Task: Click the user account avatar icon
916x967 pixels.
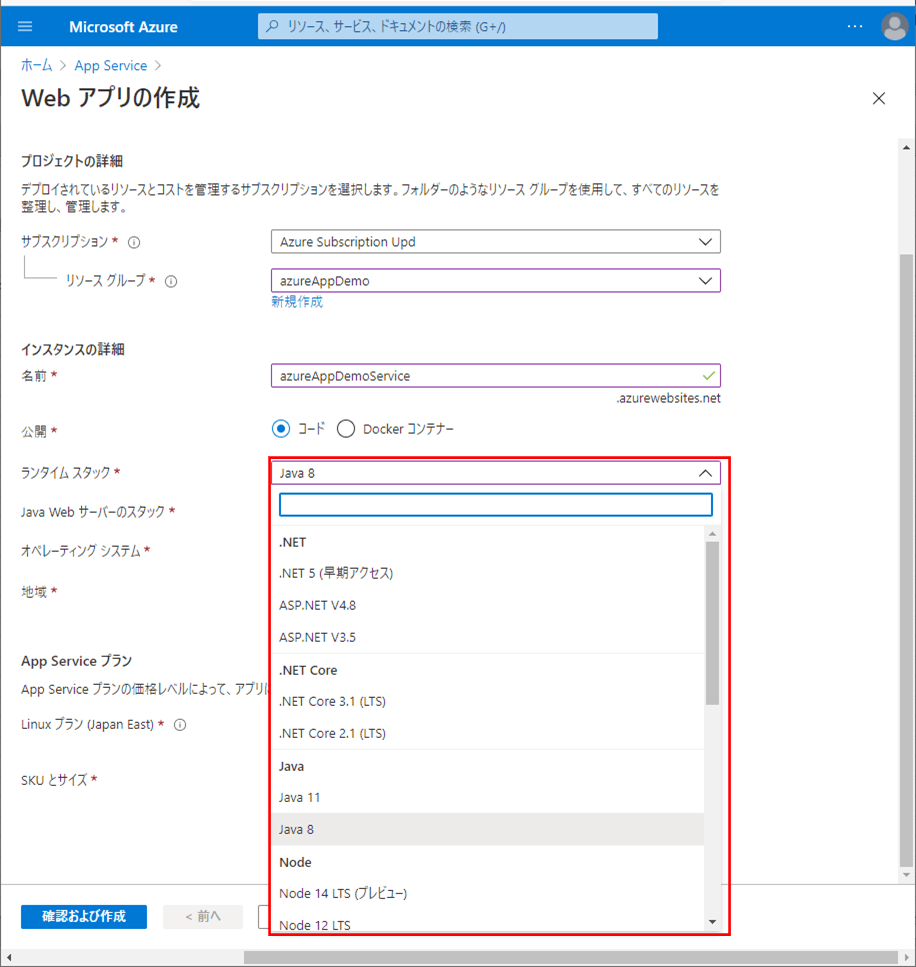Action: coord(894,27)
